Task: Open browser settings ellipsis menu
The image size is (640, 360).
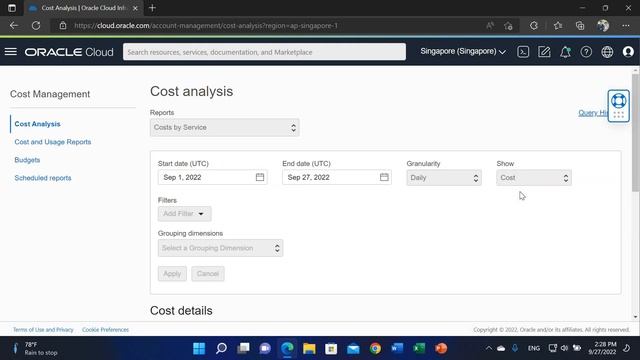Action: click(x=626, y=26)
